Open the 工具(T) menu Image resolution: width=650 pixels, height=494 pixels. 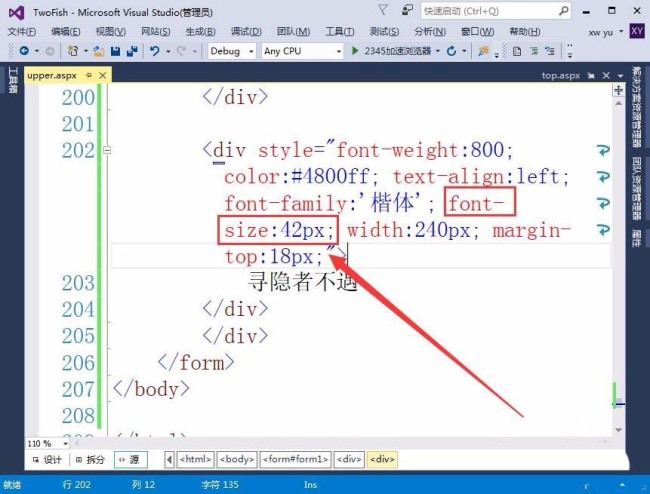(x=340, y=31)
